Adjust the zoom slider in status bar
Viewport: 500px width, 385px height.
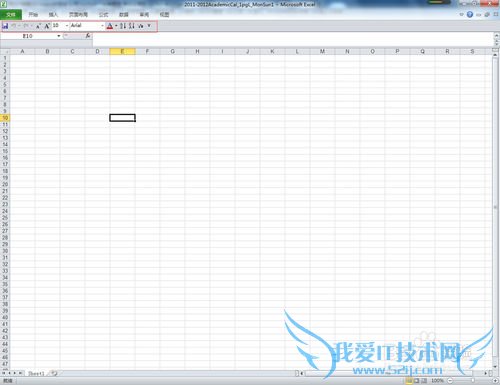tap(473, 380)
